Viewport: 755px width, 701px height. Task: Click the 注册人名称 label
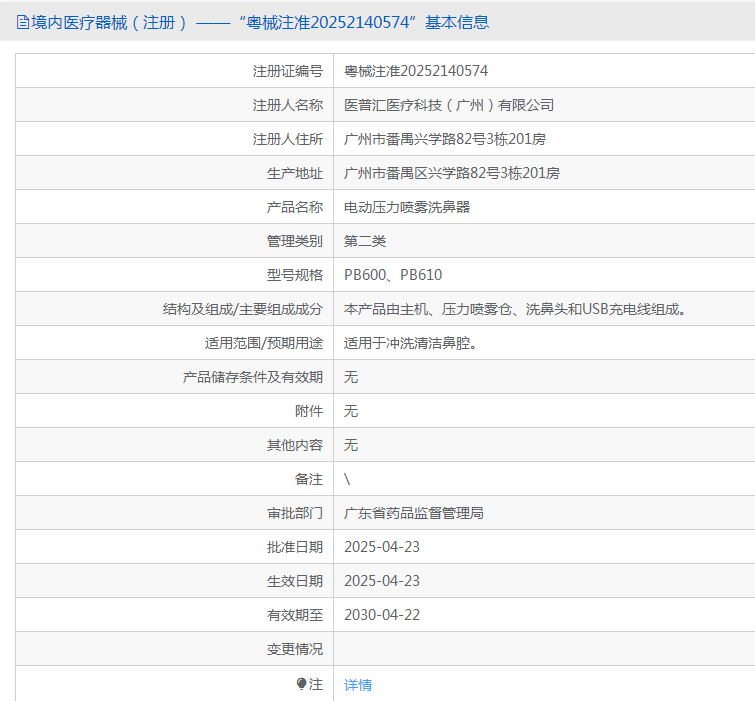[287, 105]
